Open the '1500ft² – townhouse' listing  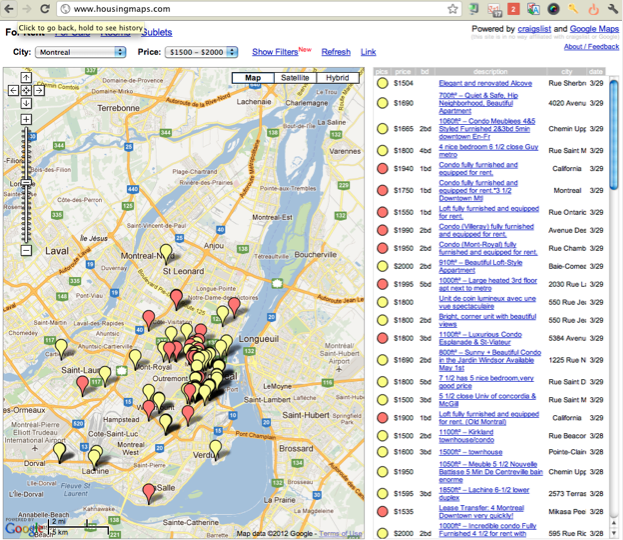point(470,452)
